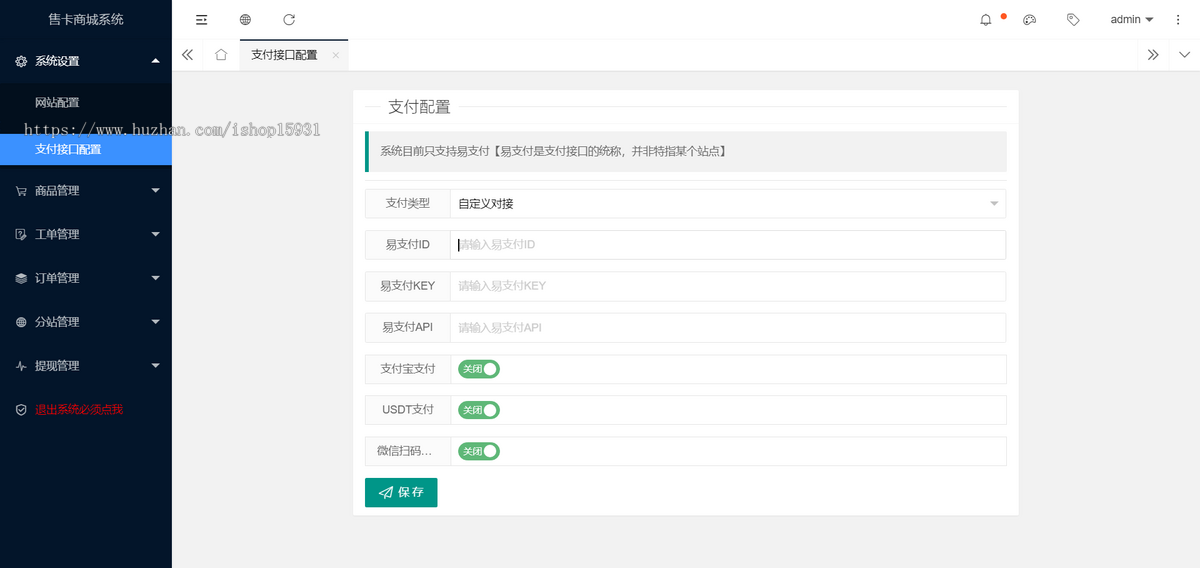Open 支付类型 dropdown 自定义对接
This screenshot has width=1200, height=568.
coord(728,203)
